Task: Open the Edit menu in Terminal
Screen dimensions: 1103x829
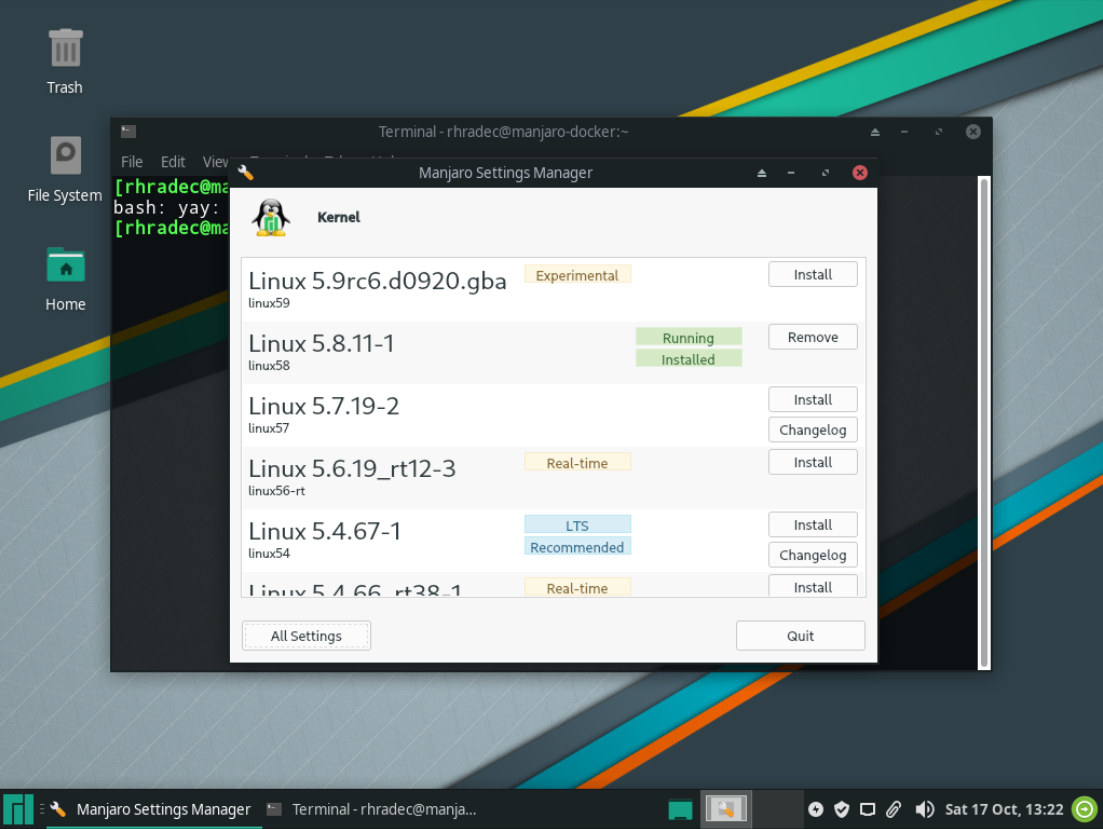Action: coord(172,162)
